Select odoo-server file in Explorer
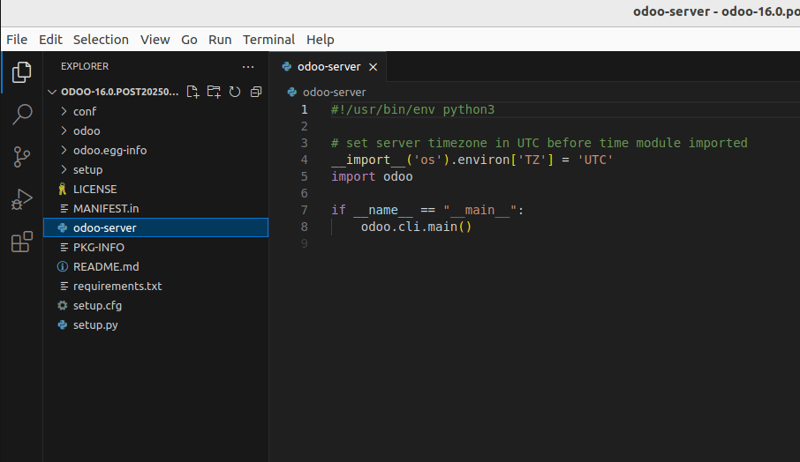Image resolution: width=800 pixels, height=462 pixels. point(156,228)
